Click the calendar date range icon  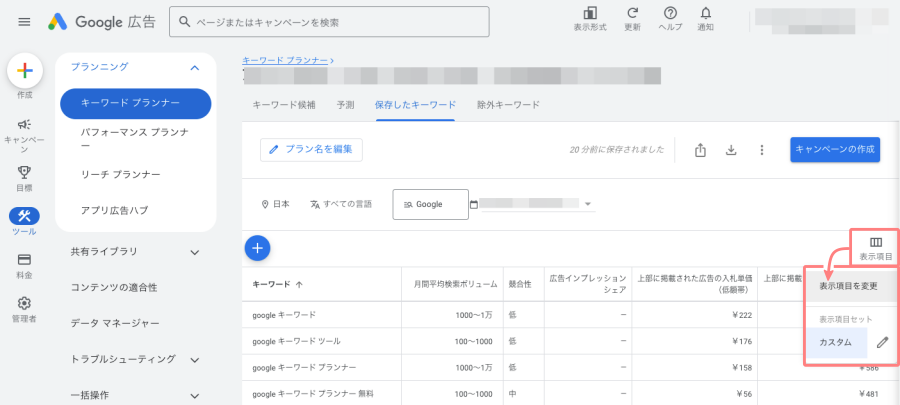(474, 204)
